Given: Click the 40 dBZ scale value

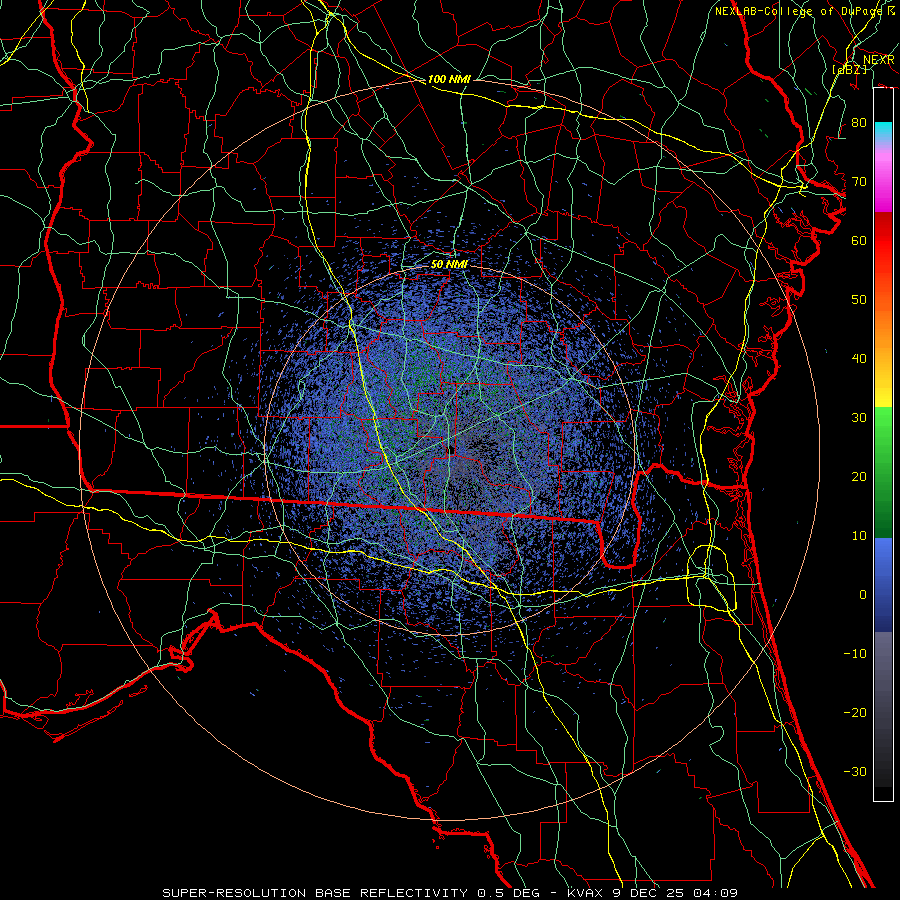Looking at the screenshot, I should click(x=859, y=359).
